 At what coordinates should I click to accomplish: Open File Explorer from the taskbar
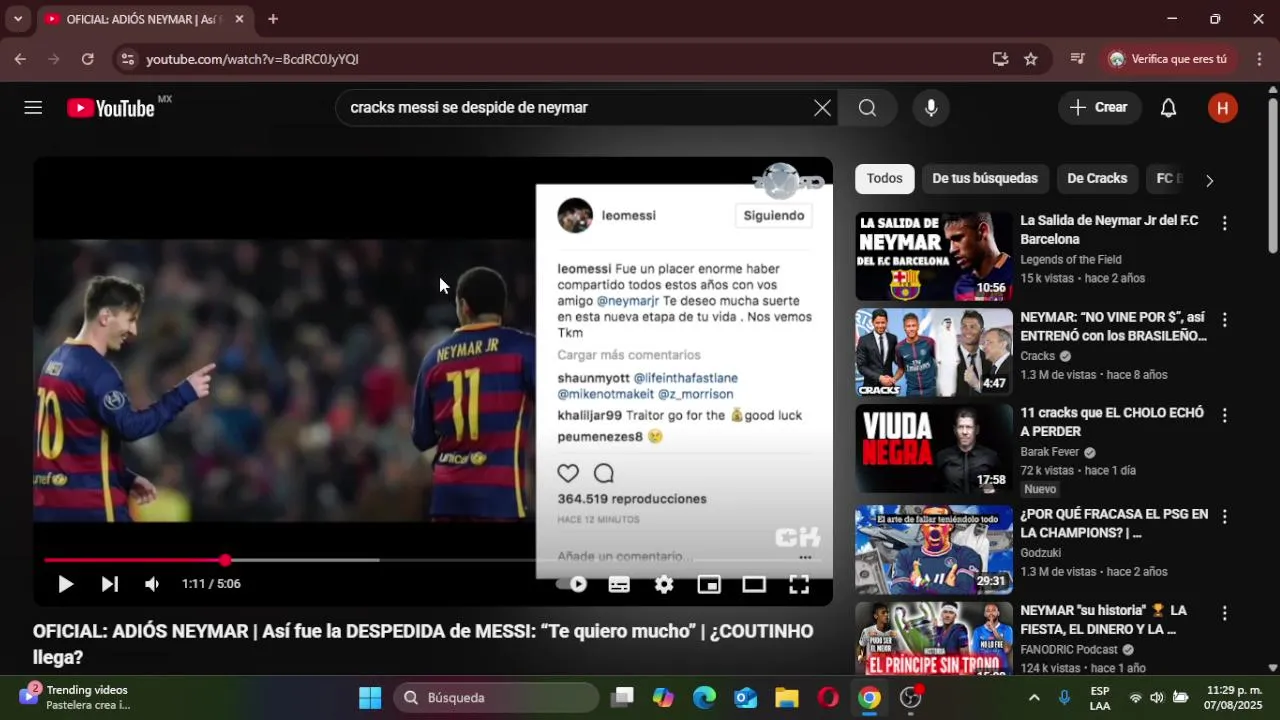tap(787, 698)
